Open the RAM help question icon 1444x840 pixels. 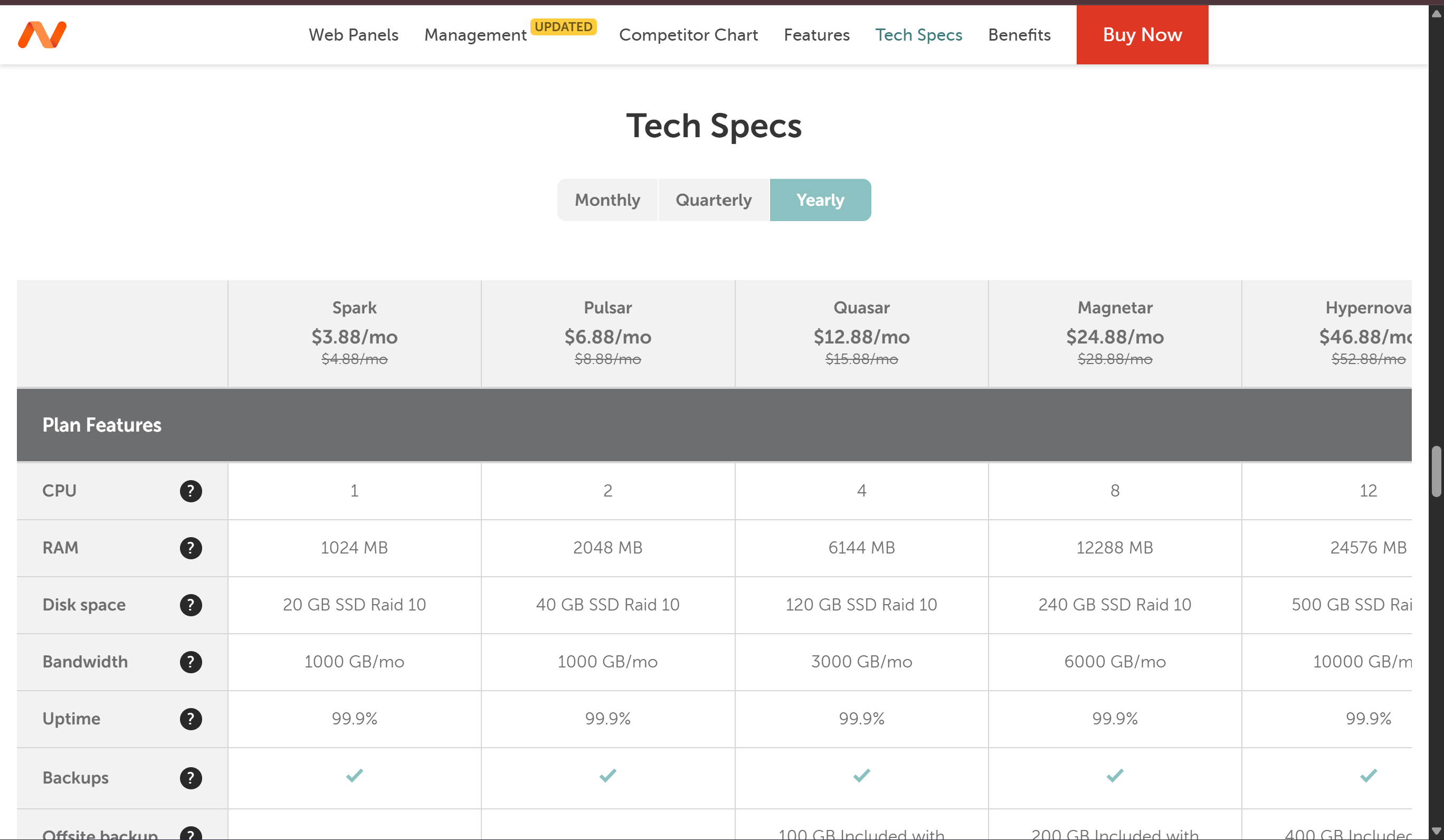pyautogui.click(x=191, y=548)
